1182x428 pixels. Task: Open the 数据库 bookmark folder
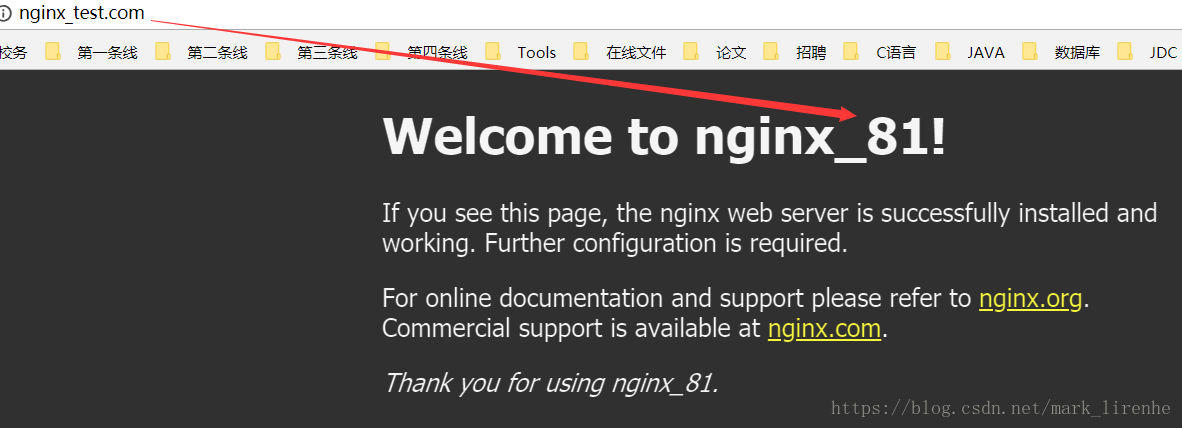point(1062,52)
